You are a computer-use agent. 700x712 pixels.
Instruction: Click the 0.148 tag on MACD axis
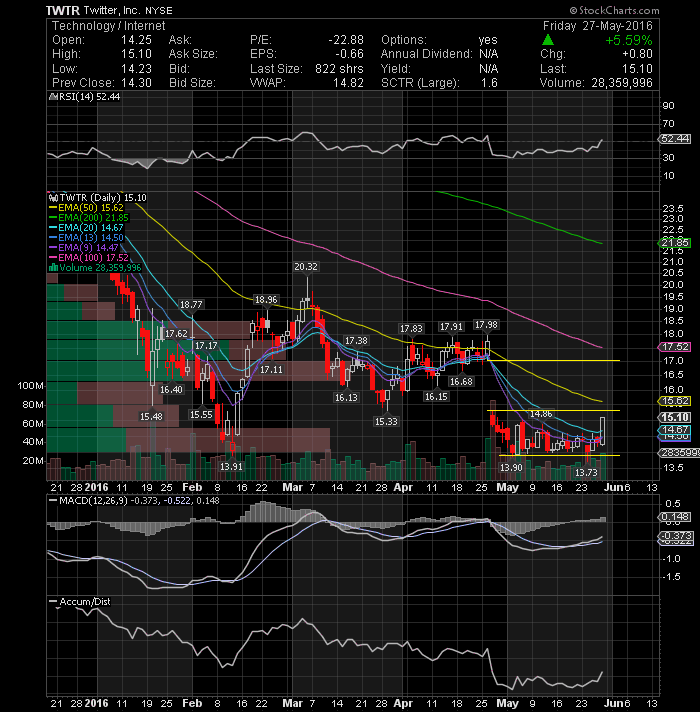[675, 517]
